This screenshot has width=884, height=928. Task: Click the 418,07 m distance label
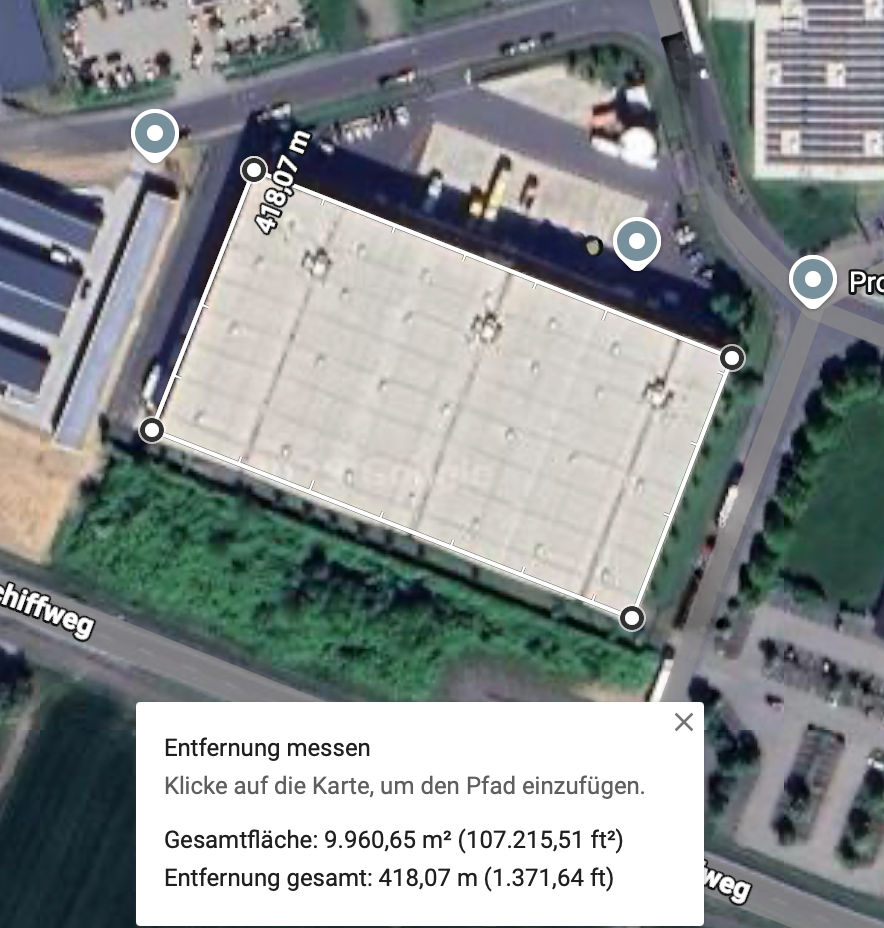click(282, 182)
